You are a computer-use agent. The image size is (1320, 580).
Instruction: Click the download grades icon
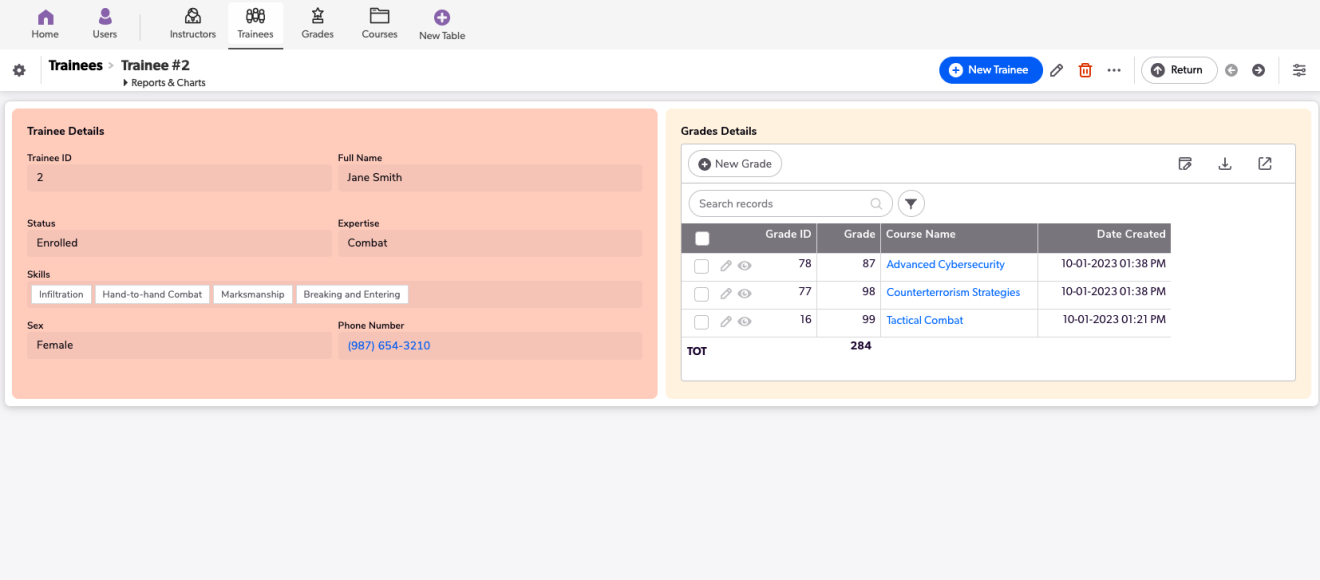click(x=1224, y=164)
